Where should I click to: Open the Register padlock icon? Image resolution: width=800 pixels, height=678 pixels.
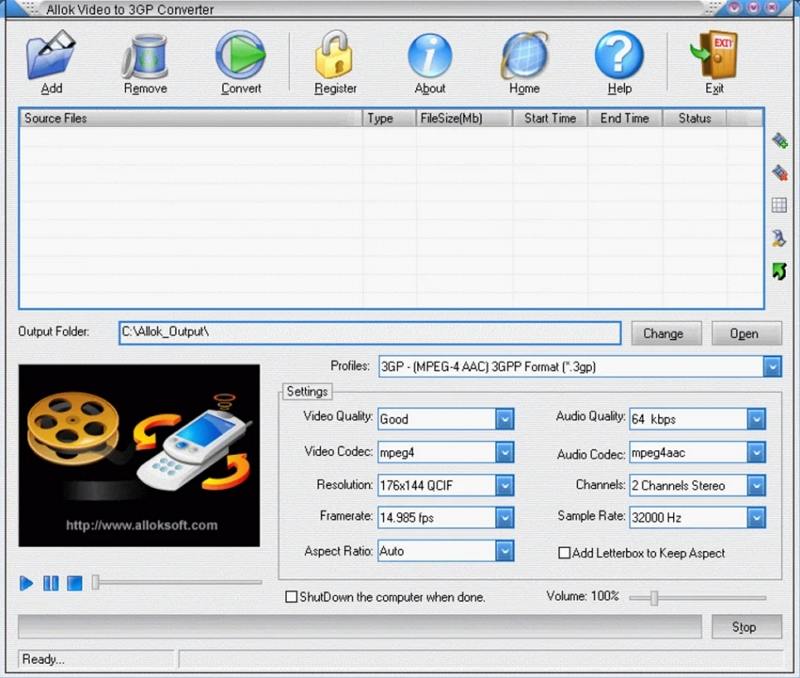pyautogui.click(x=335, y=56)
